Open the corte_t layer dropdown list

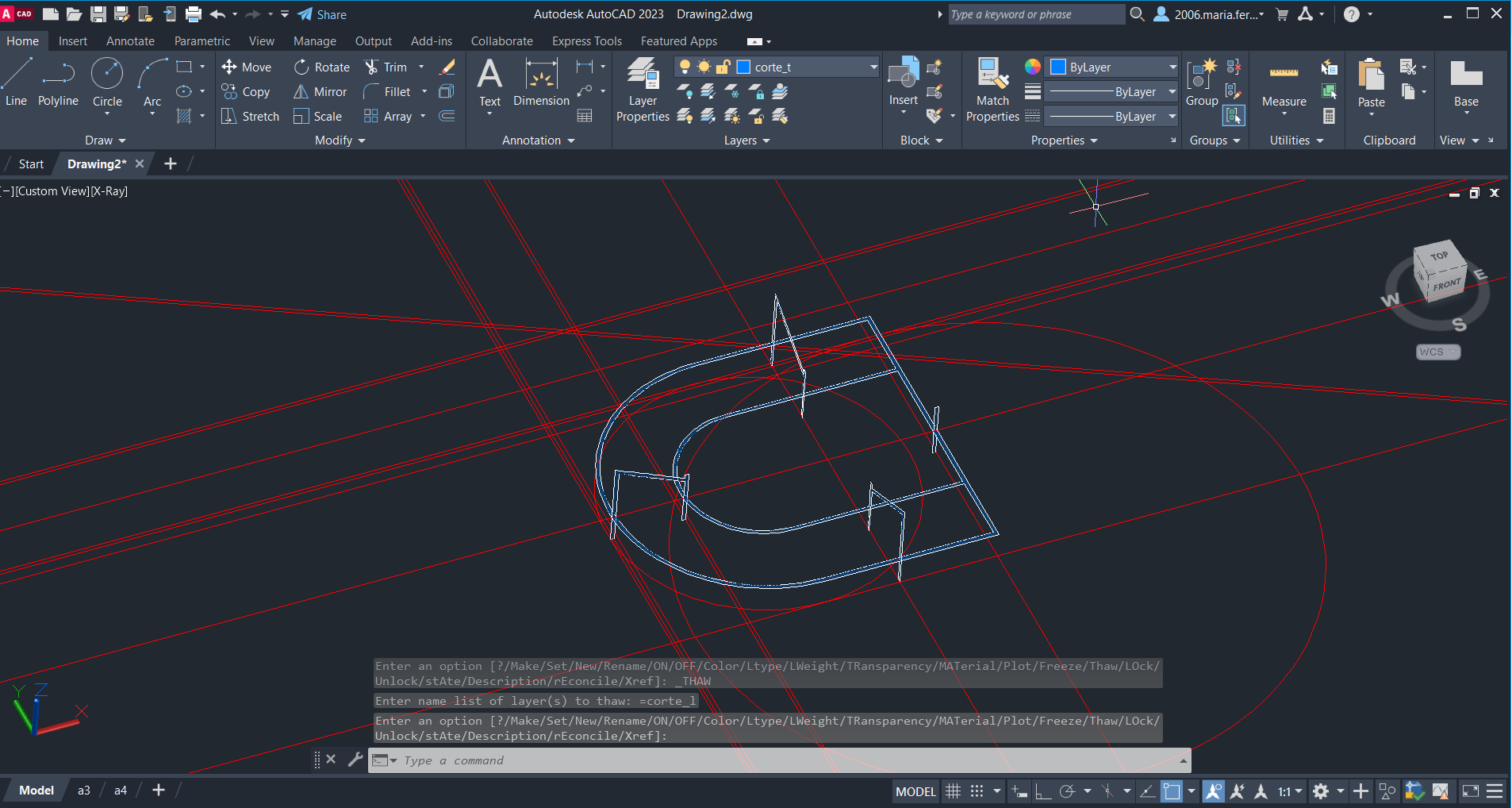(x=873, y=67)
